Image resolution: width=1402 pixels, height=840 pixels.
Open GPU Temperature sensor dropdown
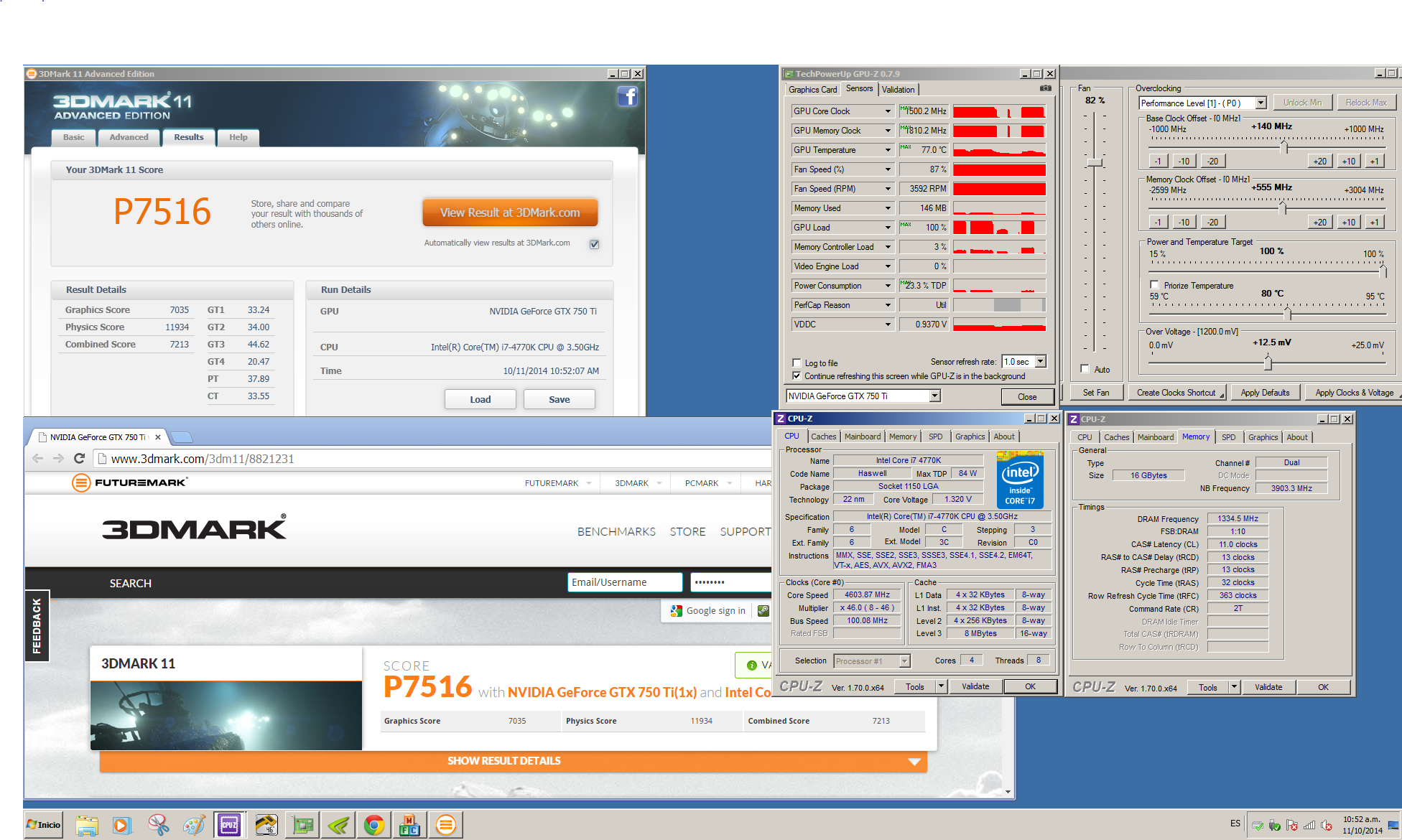[x=888, y=150]
